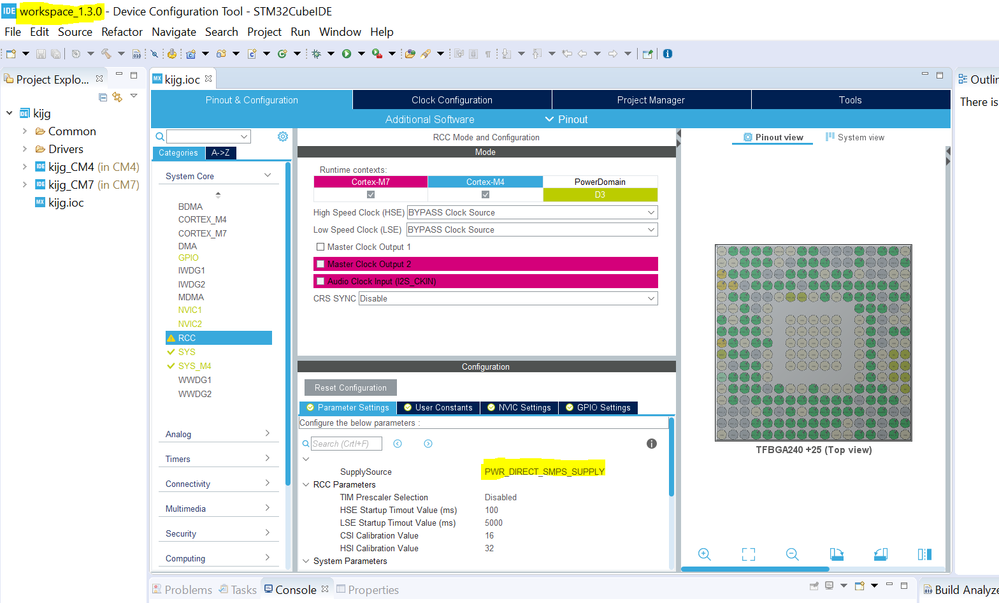Switch to the Tools tab
999x603 pixels.
click(850, 100)
